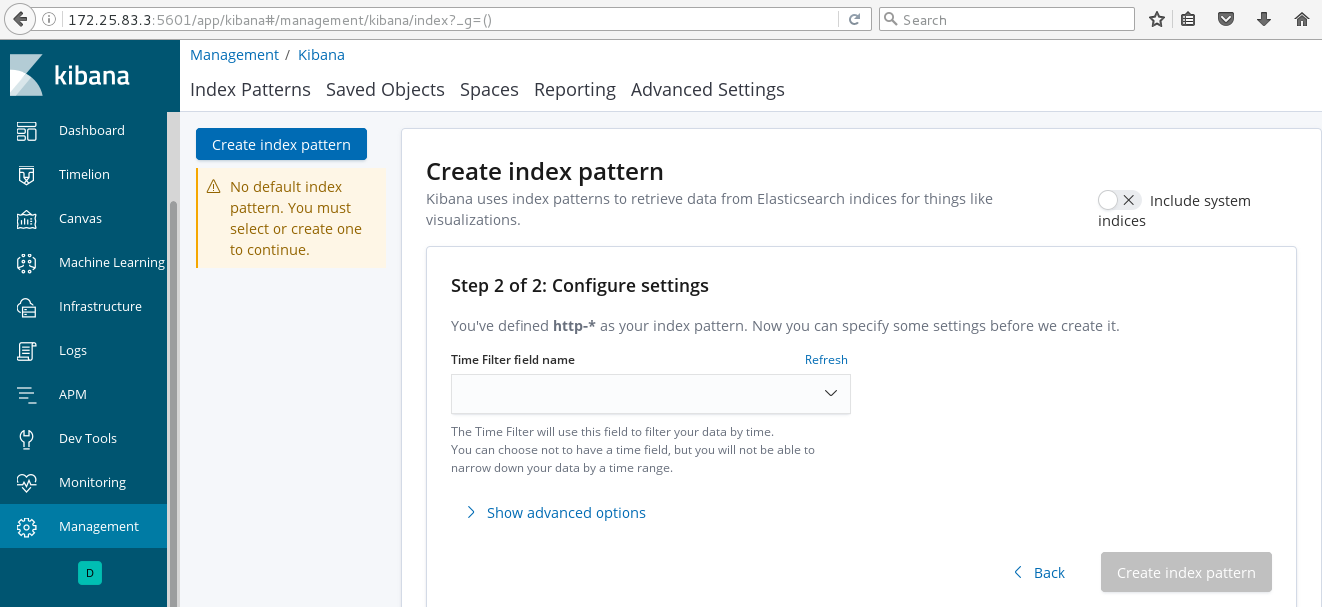Image resolution: width=1322 pixels, height=607 pixels.
Task: Click Step 2 of 2: Configure settings heading
Action: click(x=580, y=286)
